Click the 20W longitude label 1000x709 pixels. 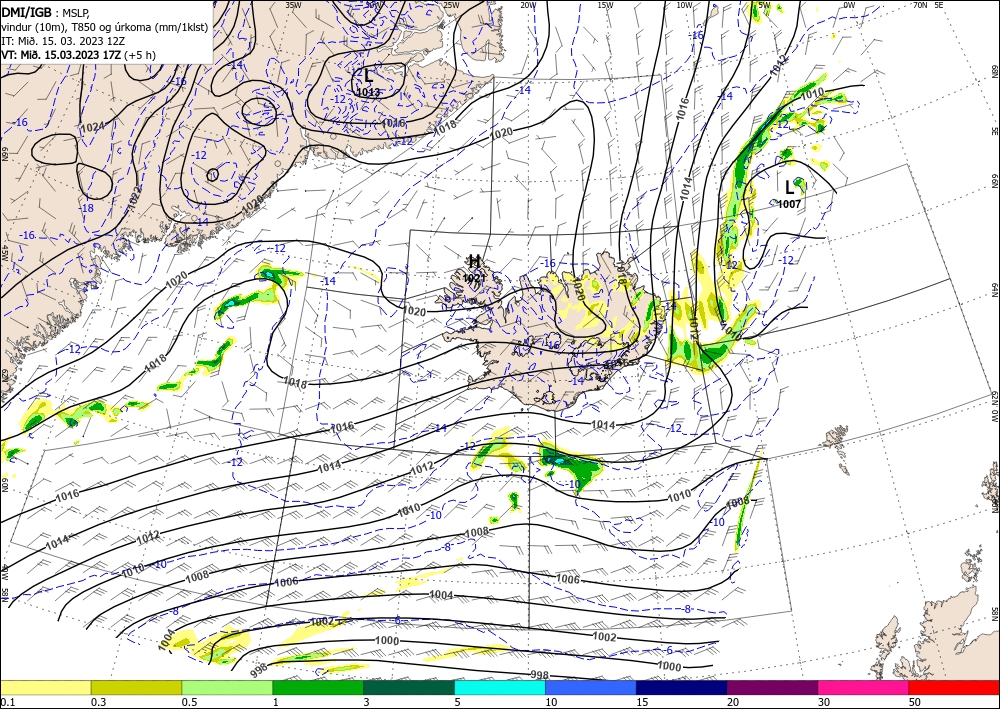pyautogui.click(x=527, y=5)
